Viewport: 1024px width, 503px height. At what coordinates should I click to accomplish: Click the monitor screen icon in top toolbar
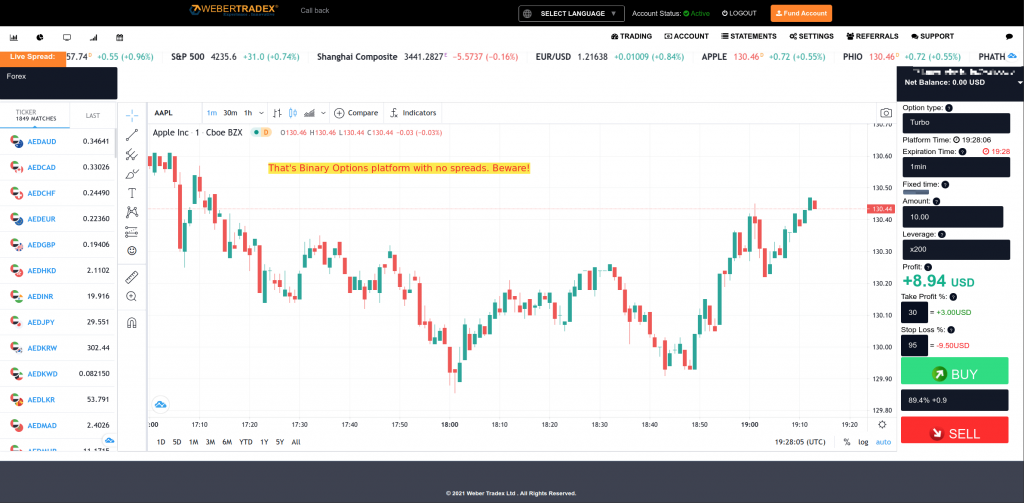click(67, 37)
